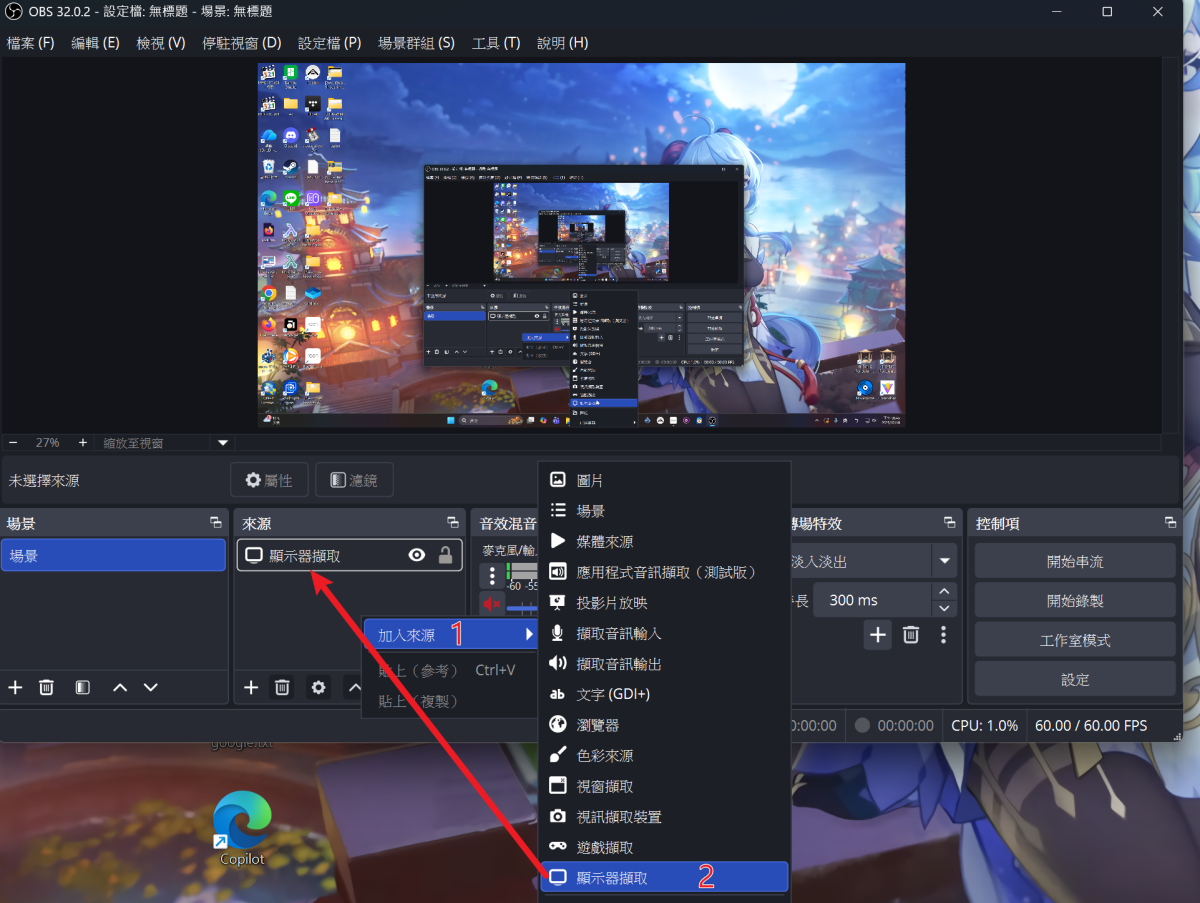1200x903 pixels.
Task: Open source properties gear in 來源 toolbar
Action: click(318, 687)
